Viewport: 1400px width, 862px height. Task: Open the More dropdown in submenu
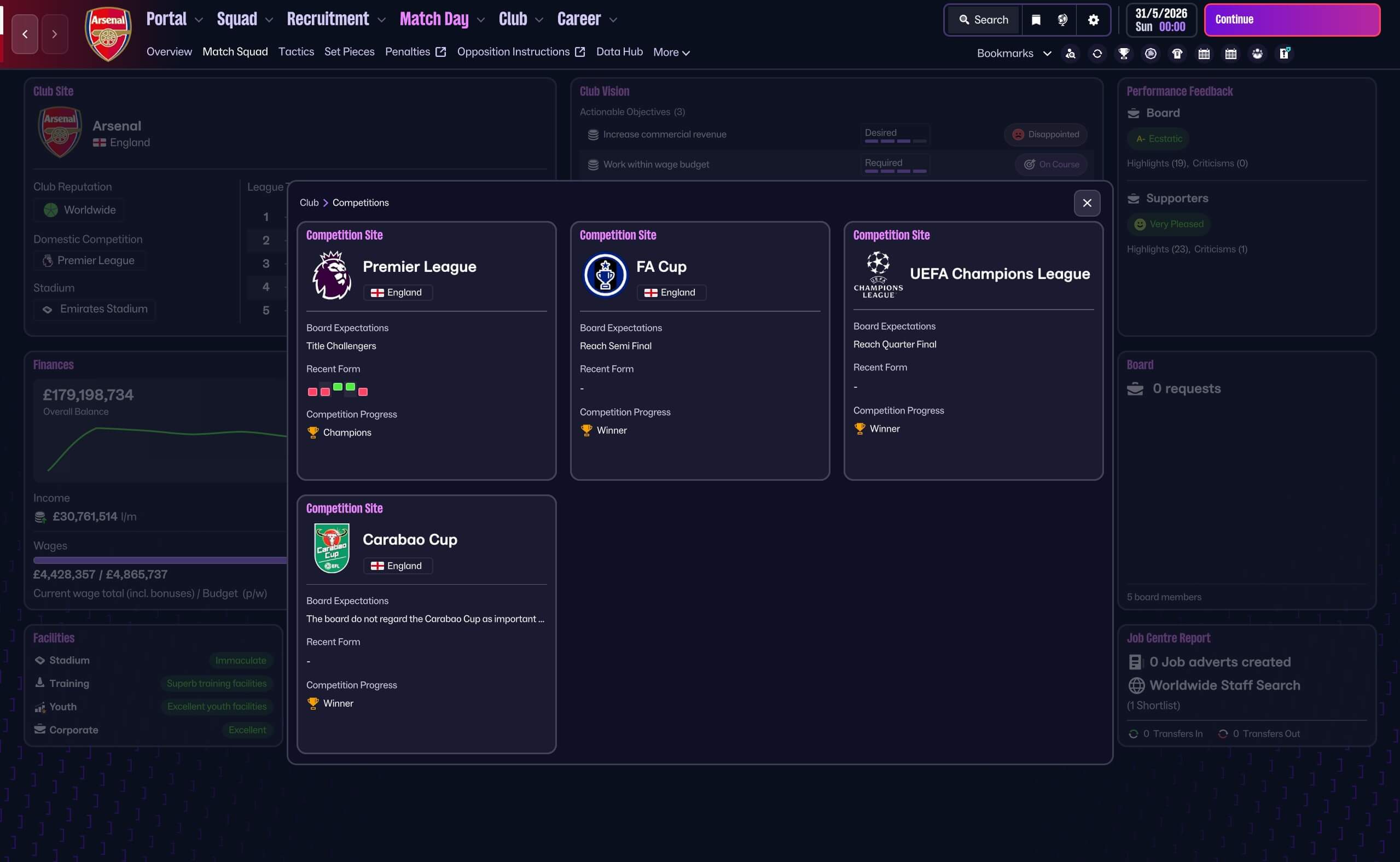coord(671,53)
